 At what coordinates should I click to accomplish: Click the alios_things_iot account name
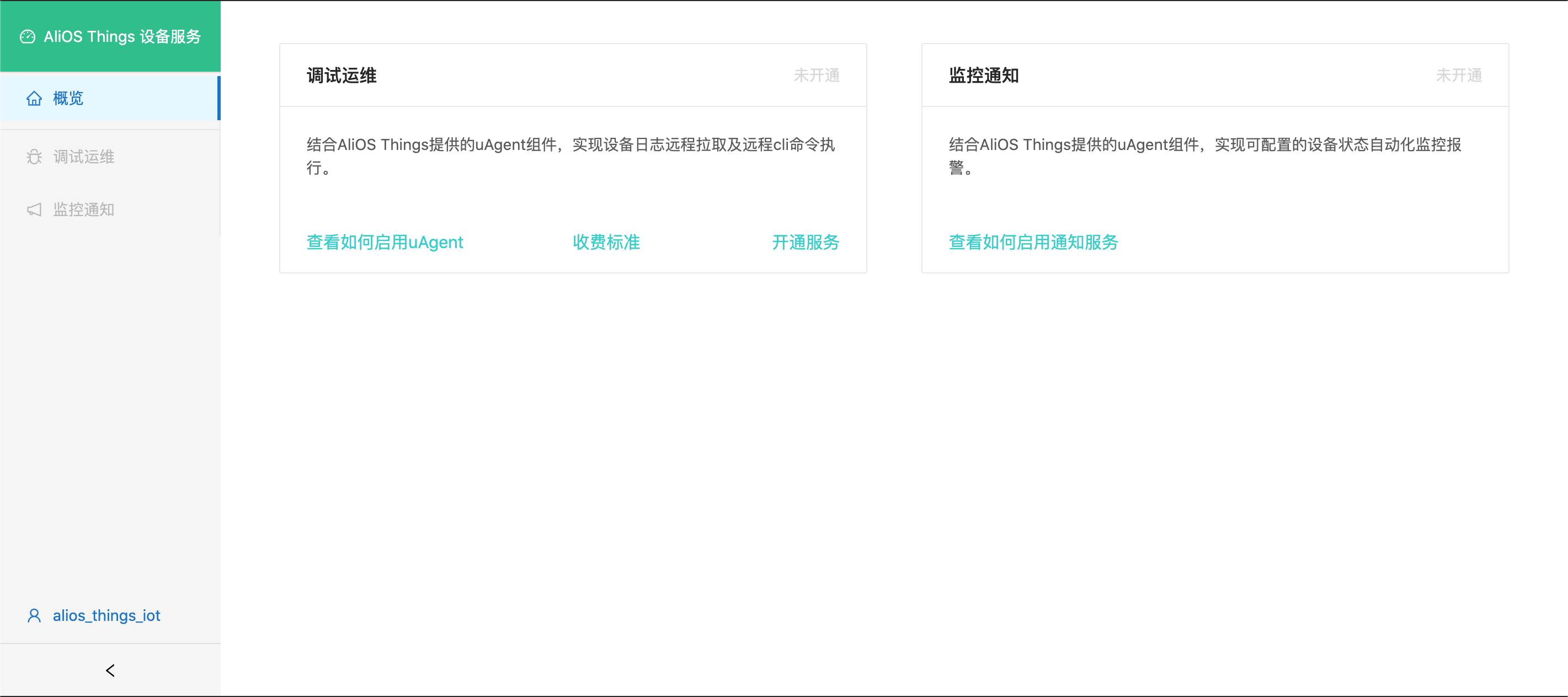[106, 615]
